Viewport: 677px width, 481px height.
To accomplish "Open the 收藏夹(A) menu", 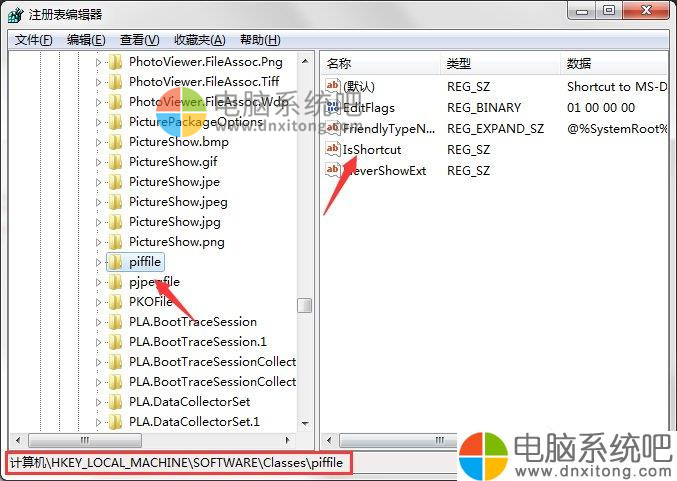I will (x=199, y=40).
